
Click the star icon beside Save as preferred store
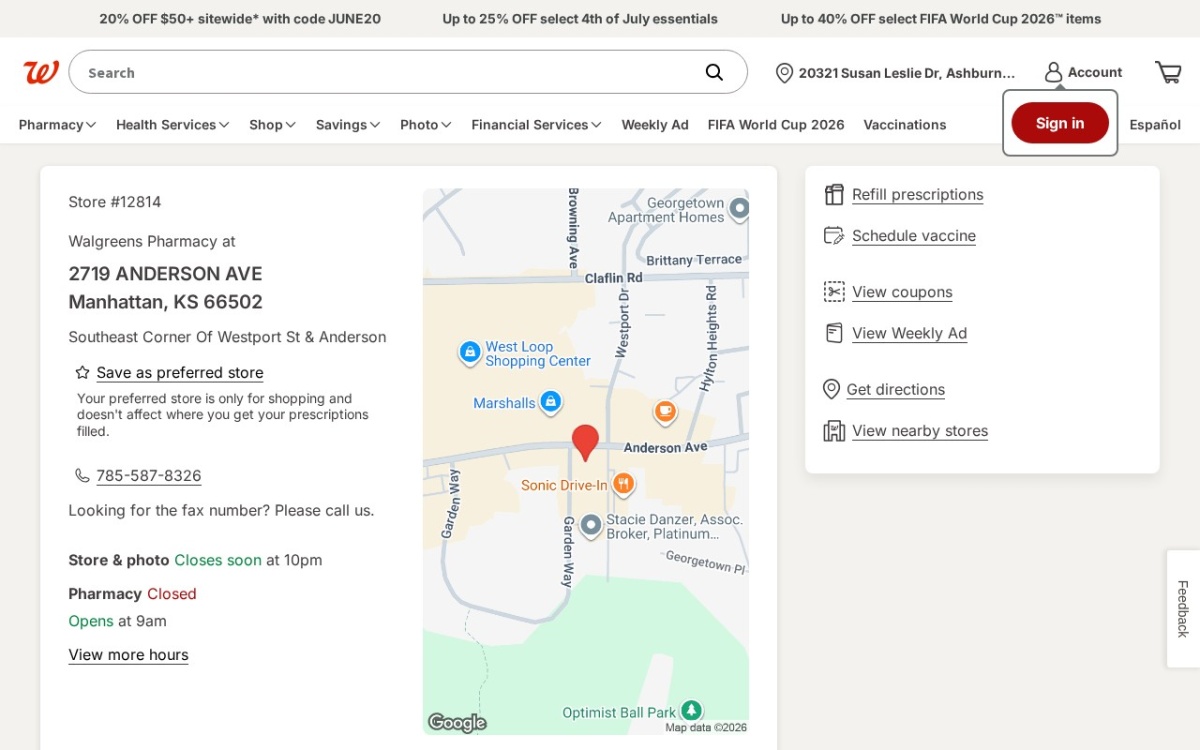(x=83, y=372)
